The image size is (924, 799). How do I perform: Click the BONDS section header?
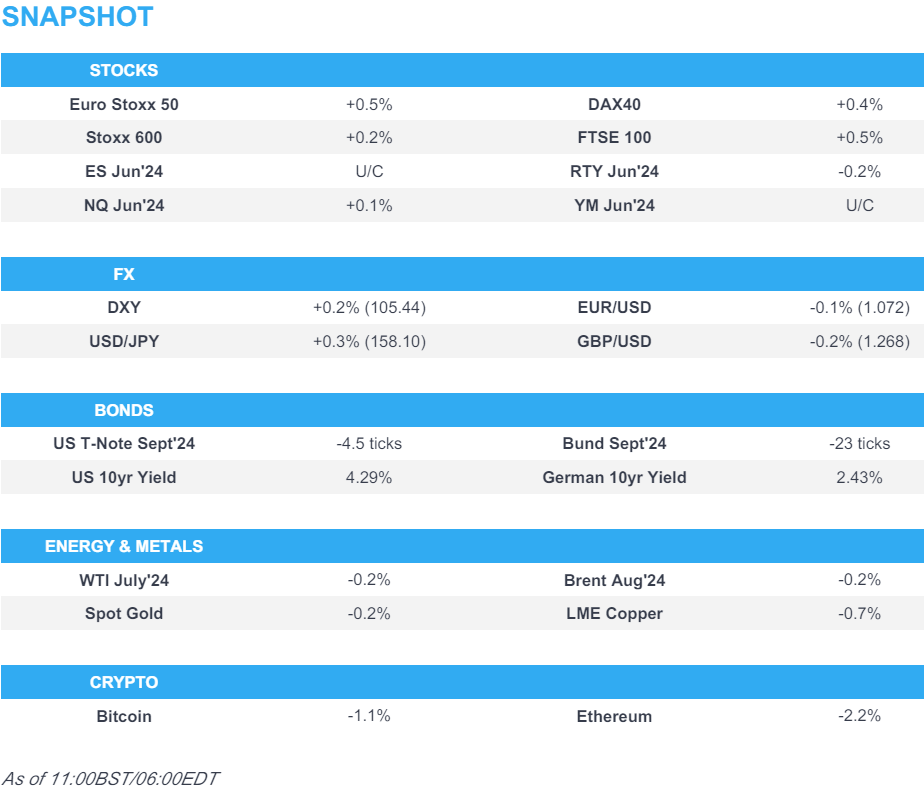[124, 410]
